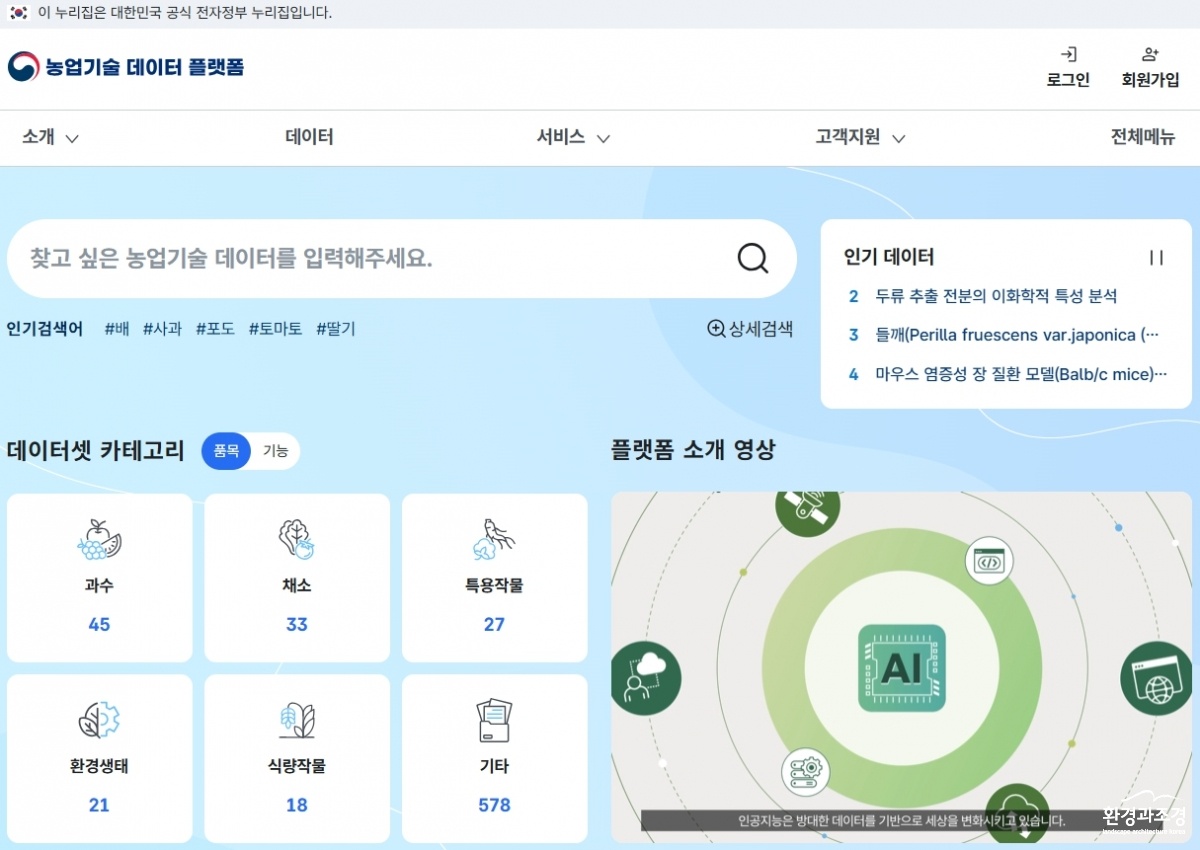This screenshot has height=850, width=1200.
Task: Click the 인기 데이터 heading
Action: coord(889,257)
